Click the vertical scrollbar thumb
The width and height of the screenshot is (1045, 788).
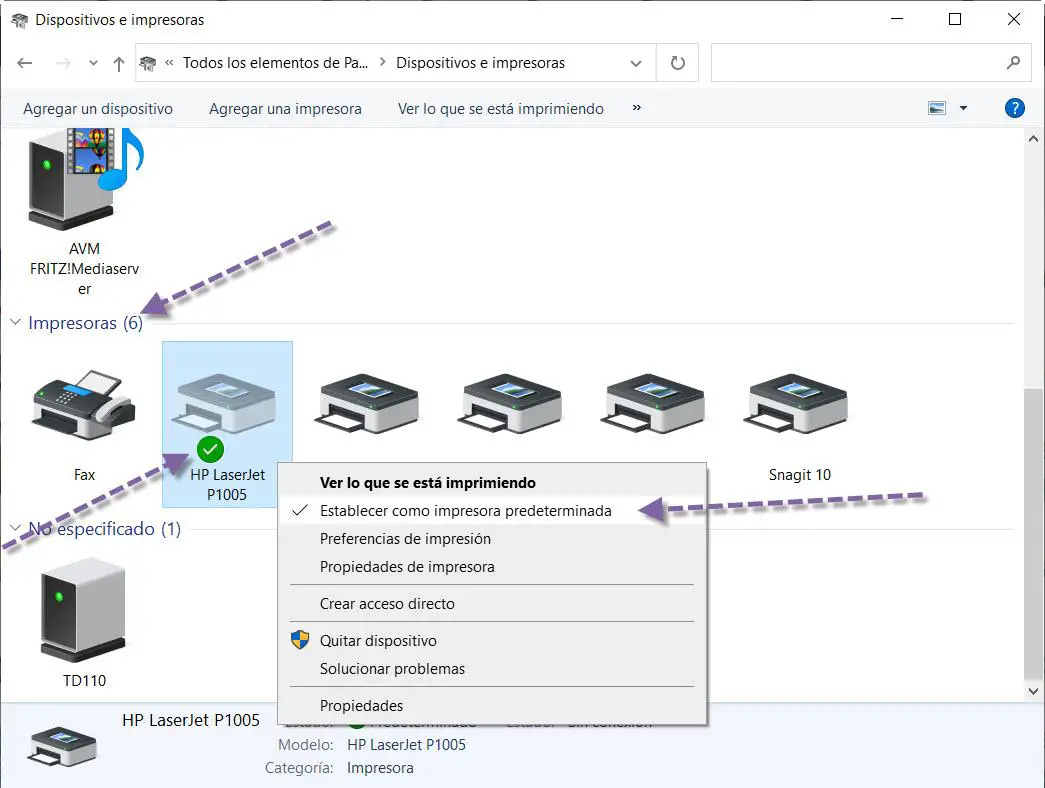1034,530
